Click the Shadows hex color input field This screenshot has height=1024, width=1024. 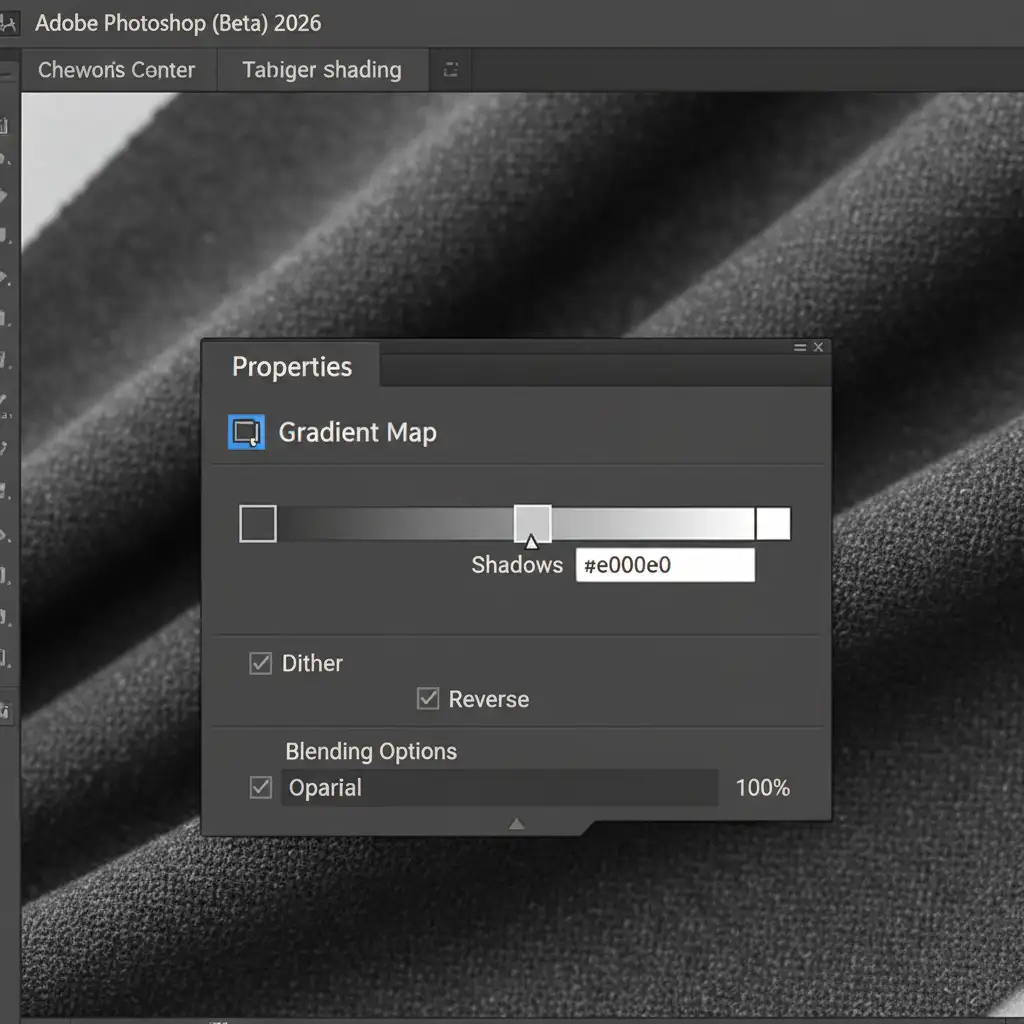click(665, 565)
